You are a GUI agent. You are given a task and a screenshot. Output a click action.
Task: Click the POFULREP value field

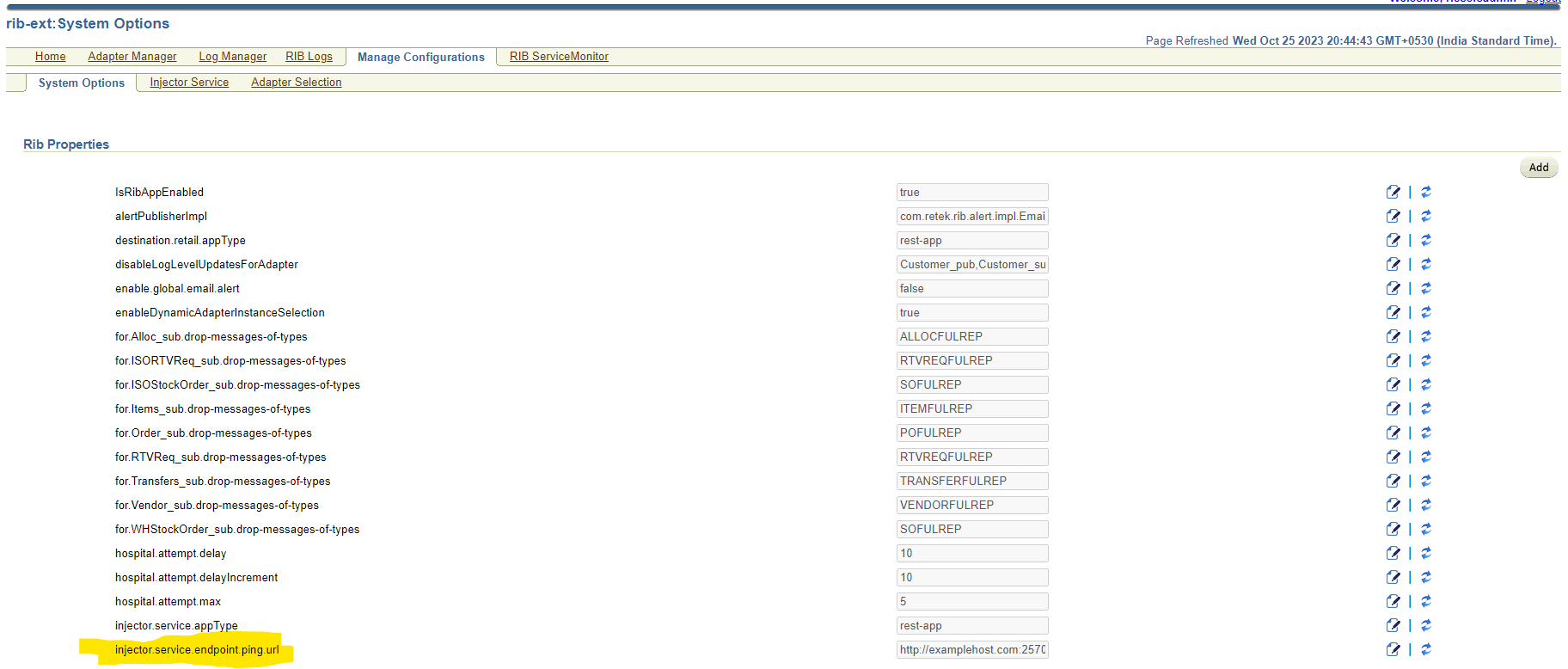(972, 433)
